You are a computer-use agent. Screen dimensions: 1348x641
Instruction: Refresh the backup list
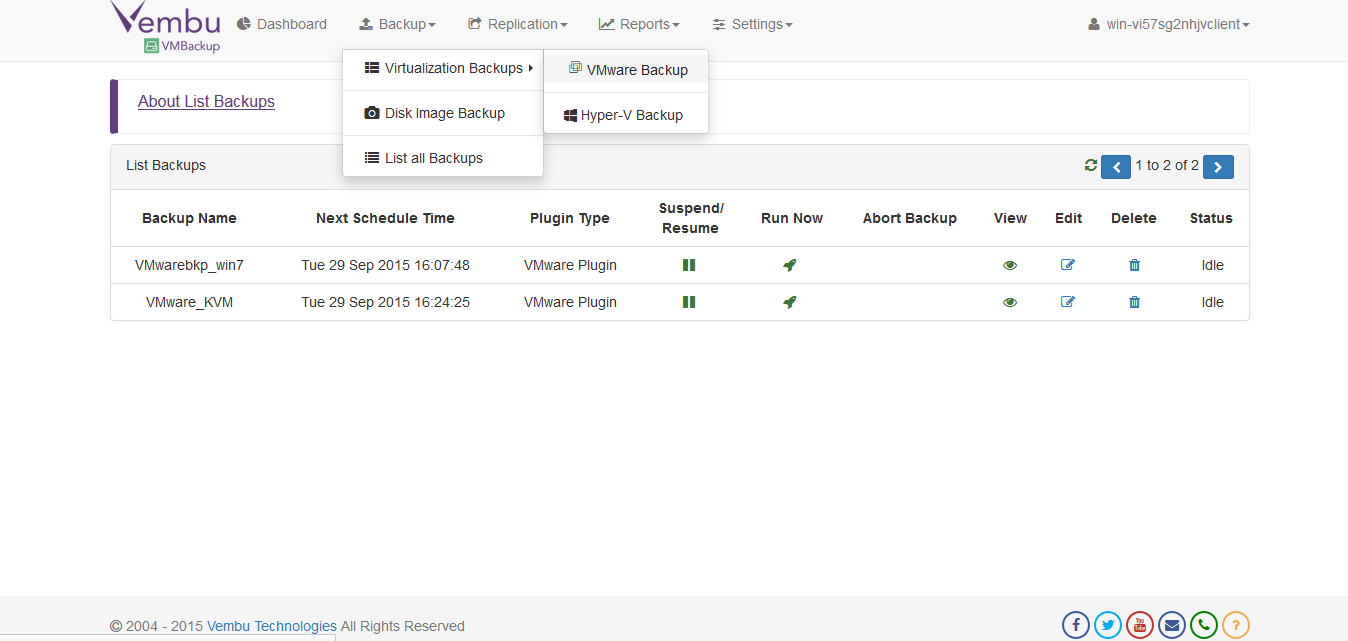pos(1091,165)
